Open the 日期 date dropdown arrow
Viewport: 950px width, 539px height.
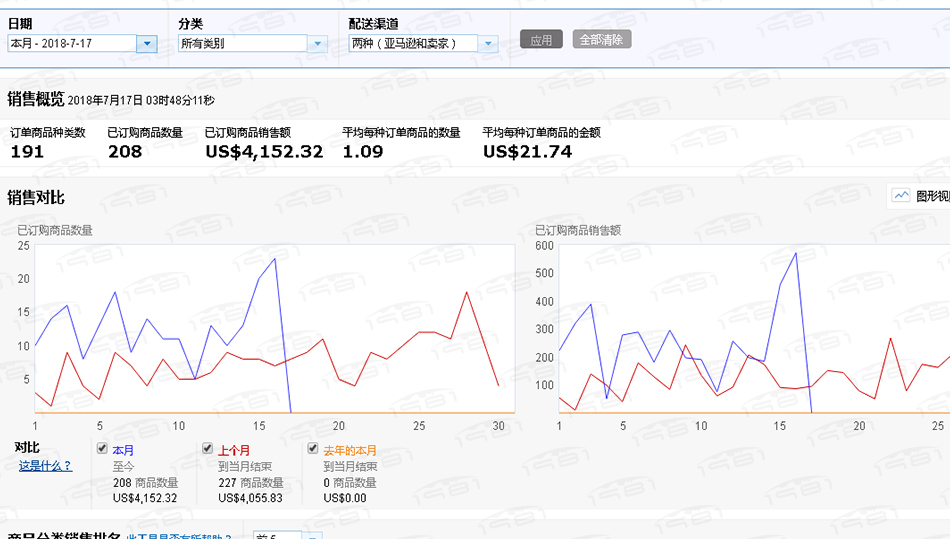pos(146,43)
